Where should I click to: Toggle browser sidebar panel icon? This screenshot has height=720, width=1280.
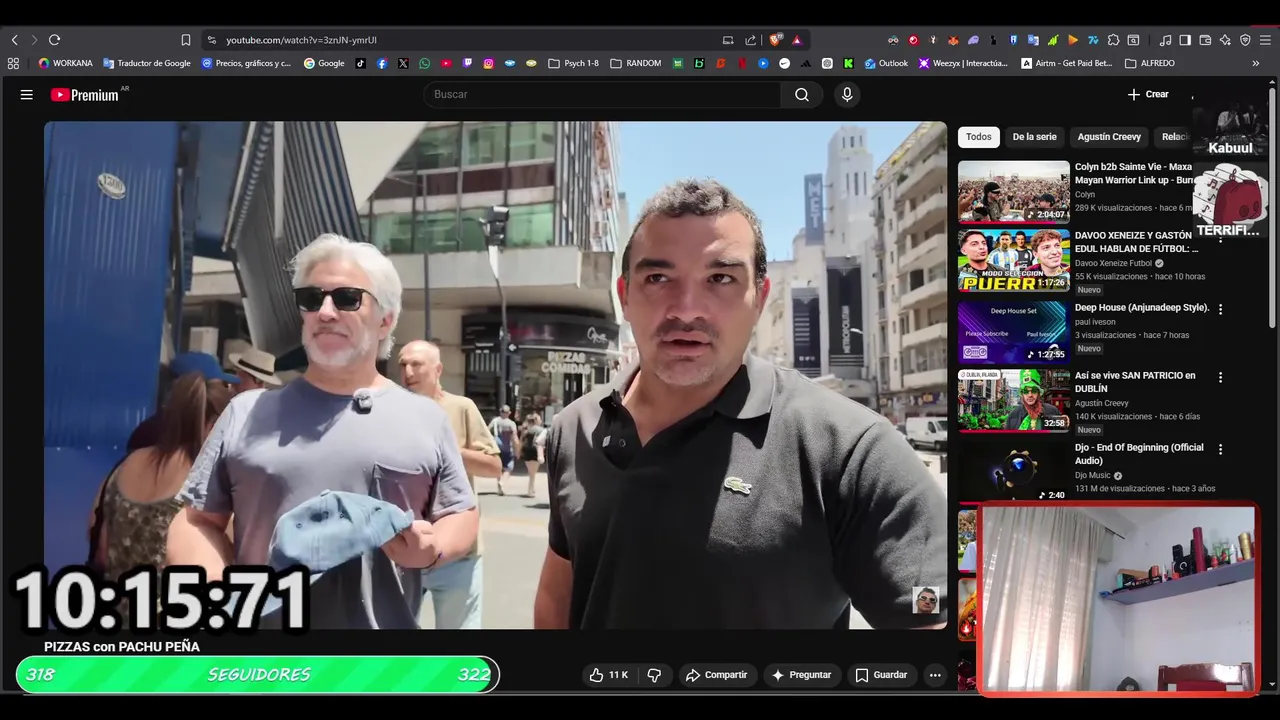click(x=1185, y=40)
